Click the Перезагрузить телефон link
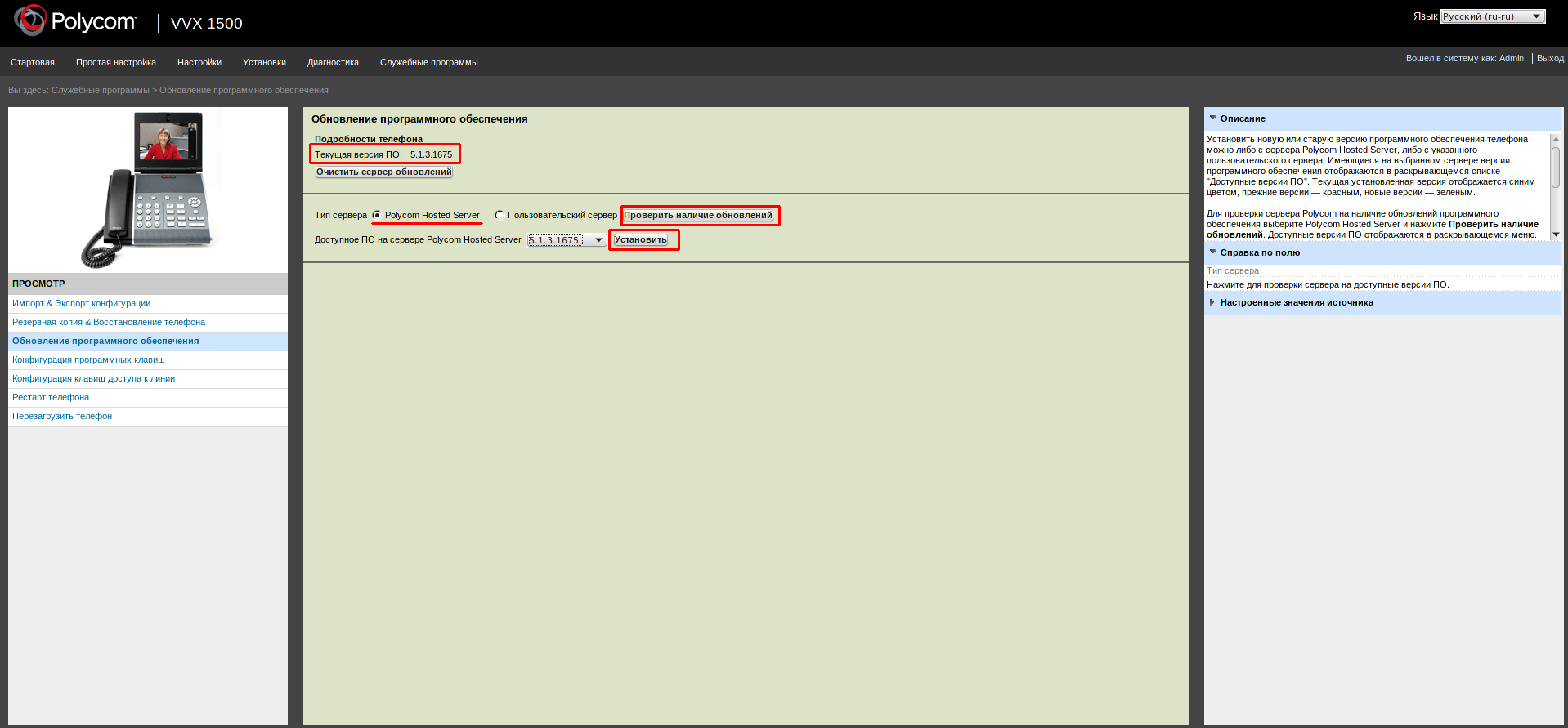 62,416
